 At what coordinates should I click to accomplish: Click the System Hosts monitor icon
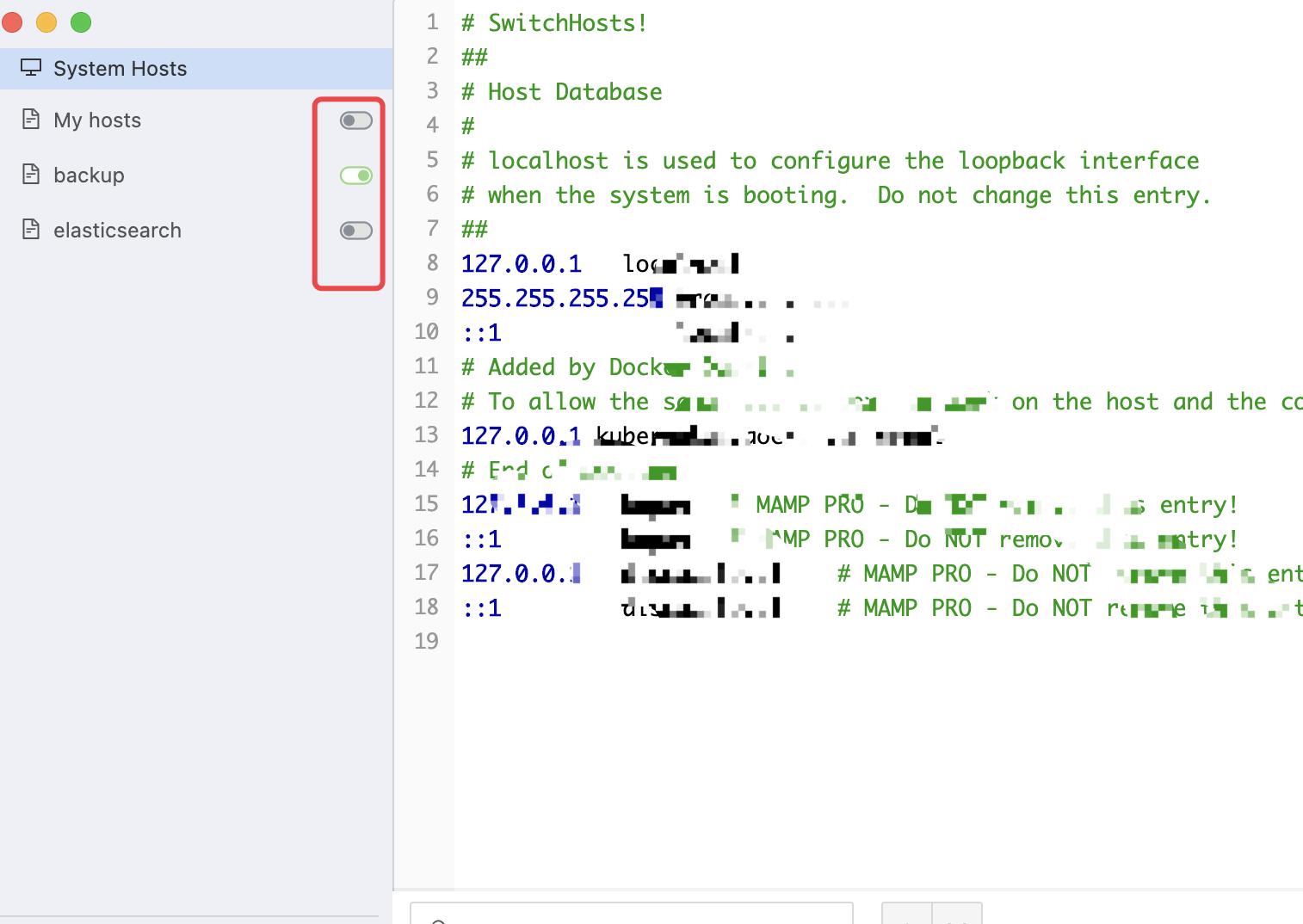coord(31,68)
